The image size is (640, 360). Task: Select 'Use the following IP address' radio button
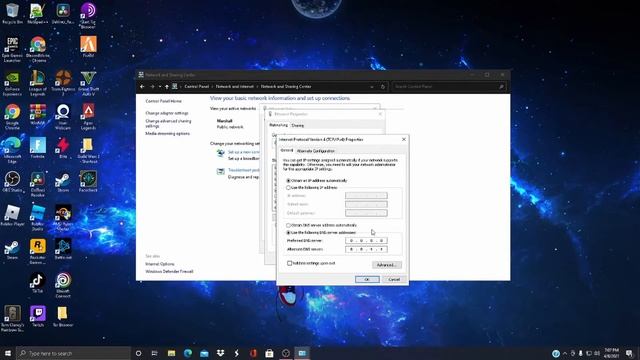click(288, 188)
